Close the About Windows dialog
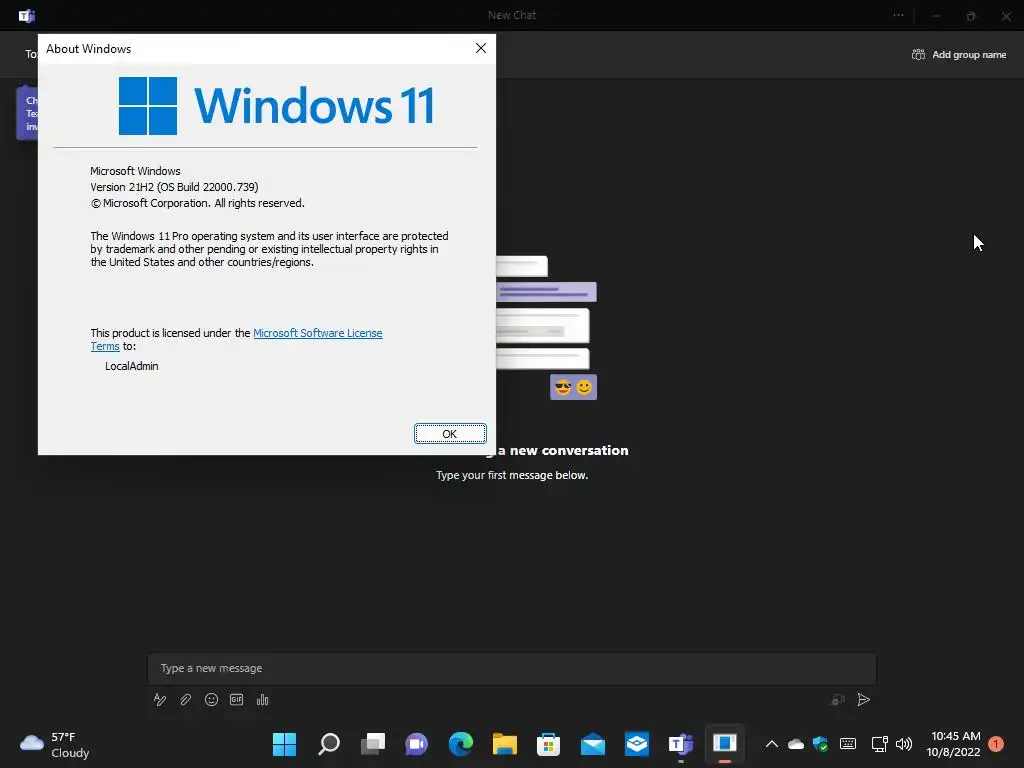 [481, 48]
